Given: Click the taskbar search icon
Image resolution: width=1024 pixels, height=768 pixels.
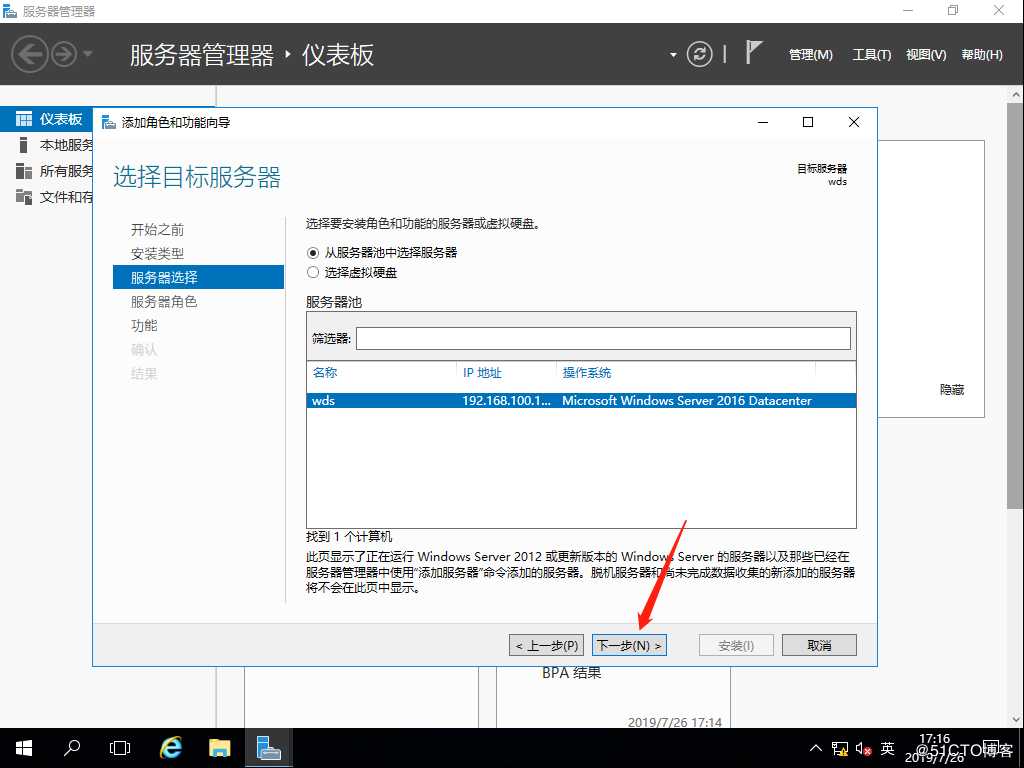Looking at the screenshot, I should [x=72, y=748].
